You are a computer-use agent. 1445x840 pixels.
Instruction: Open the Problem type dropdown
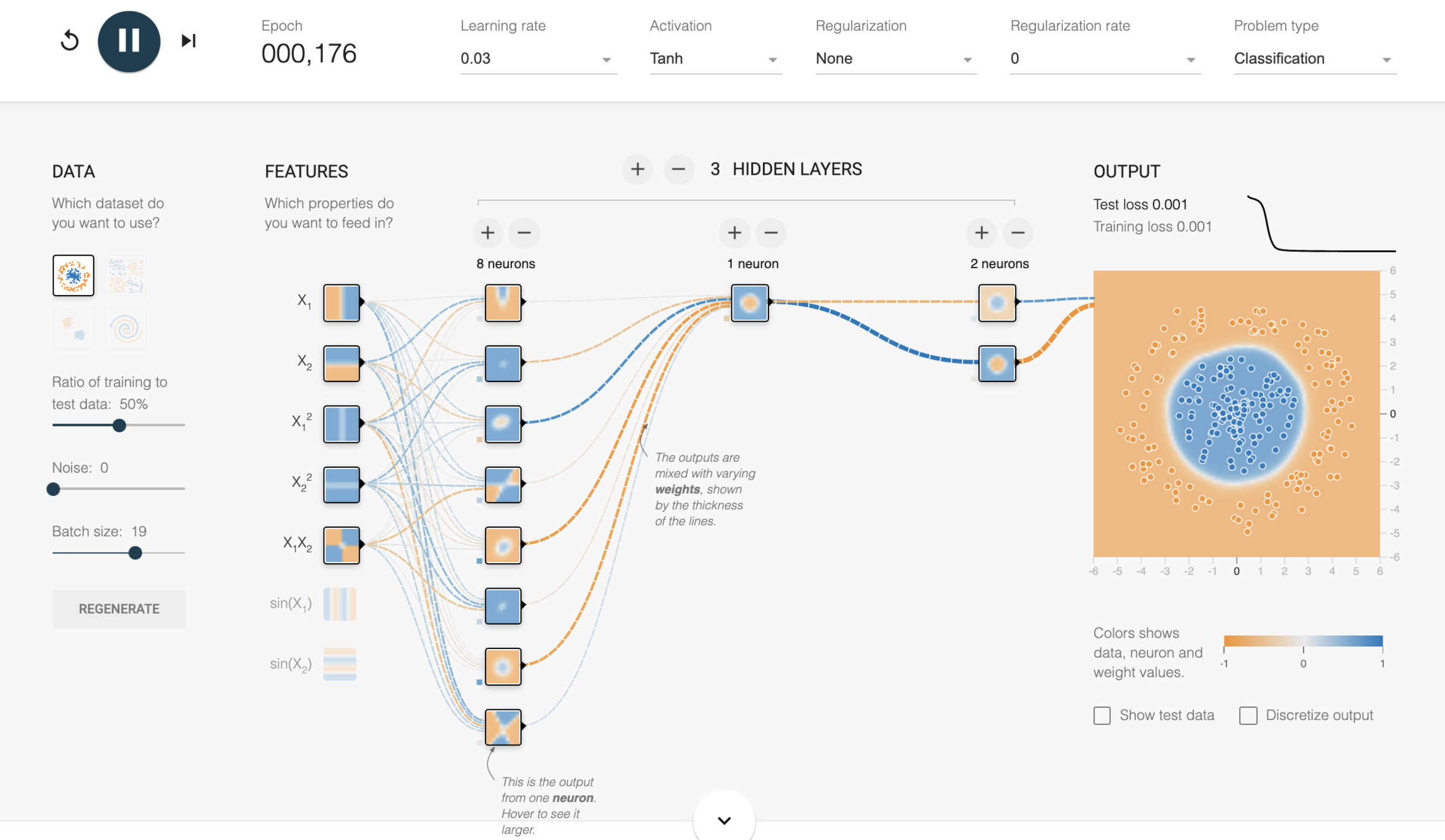(1314, 58)
